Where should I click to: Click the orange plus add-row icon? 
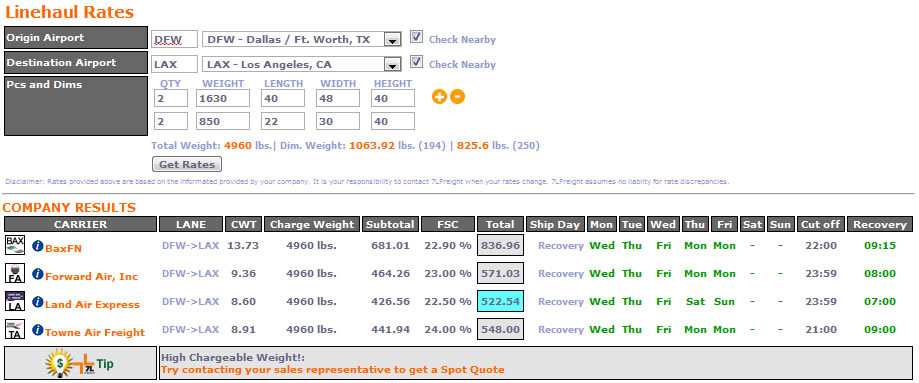tap(439, 97)
